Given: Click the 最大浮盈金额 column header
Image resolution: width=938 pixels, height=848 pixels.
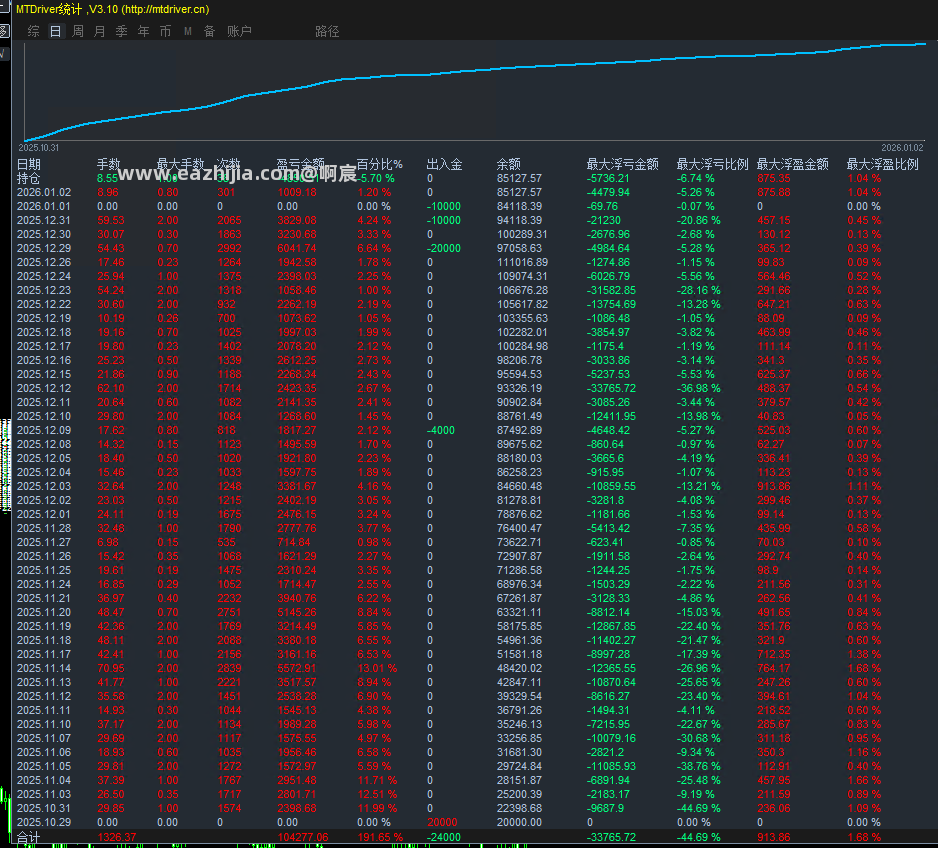Looking at the screenshot, I should click(793, 164).
